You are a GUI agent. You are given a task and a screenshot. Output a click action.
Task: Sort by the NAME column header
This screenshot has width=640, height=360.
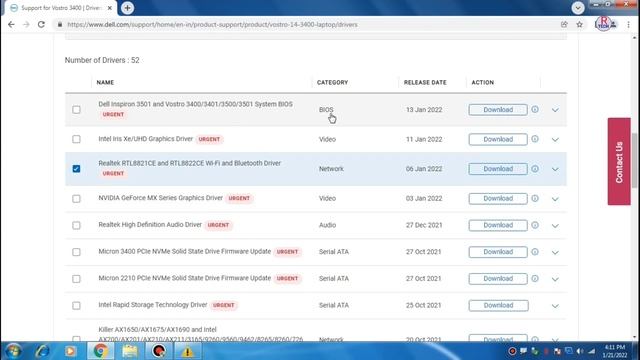click(105, 82)
